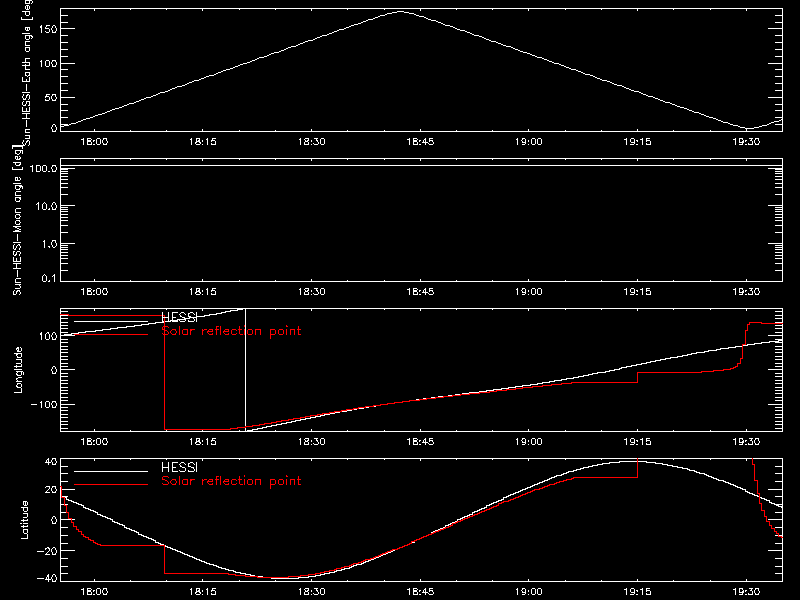This screenshot has height=600, width=800.
Task: Click the -20 tick on the Latitude axis
Action: [46, 551]
